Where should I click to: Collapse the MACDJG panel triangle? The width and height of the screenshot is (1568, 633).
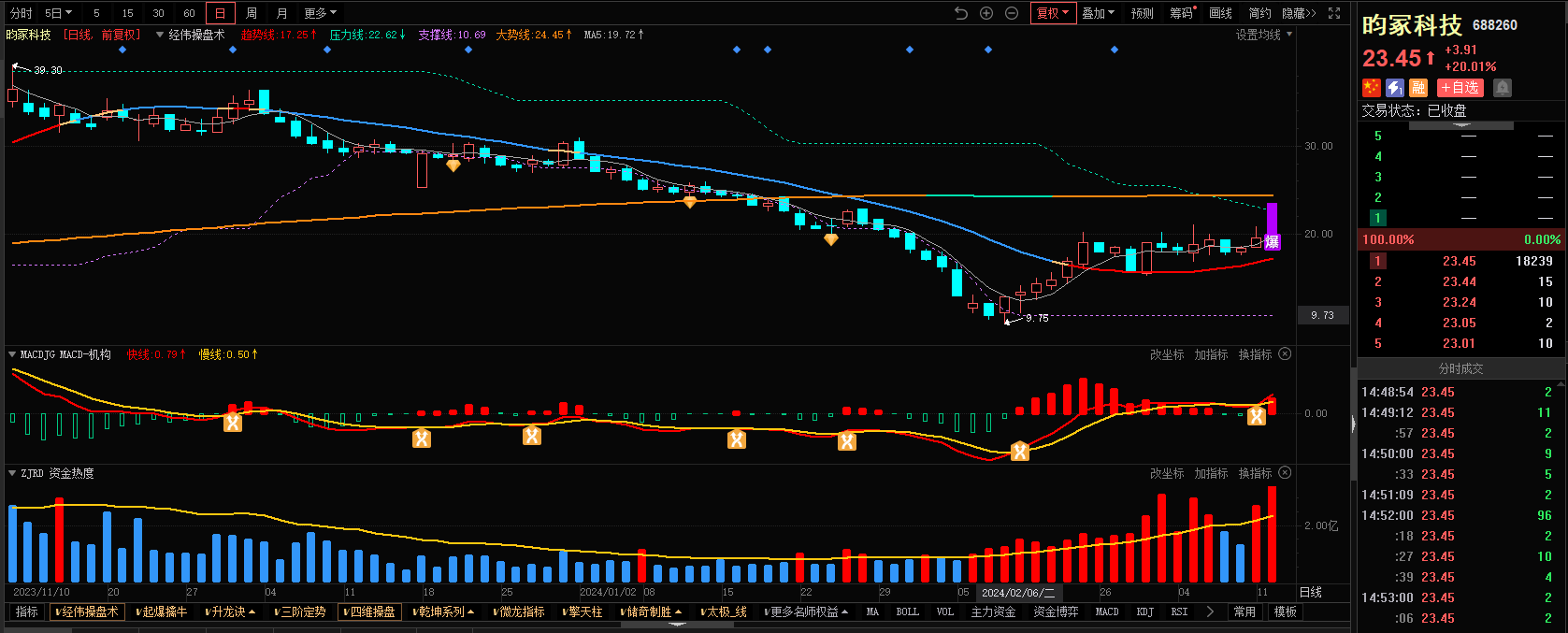click(x=12, y=354)
